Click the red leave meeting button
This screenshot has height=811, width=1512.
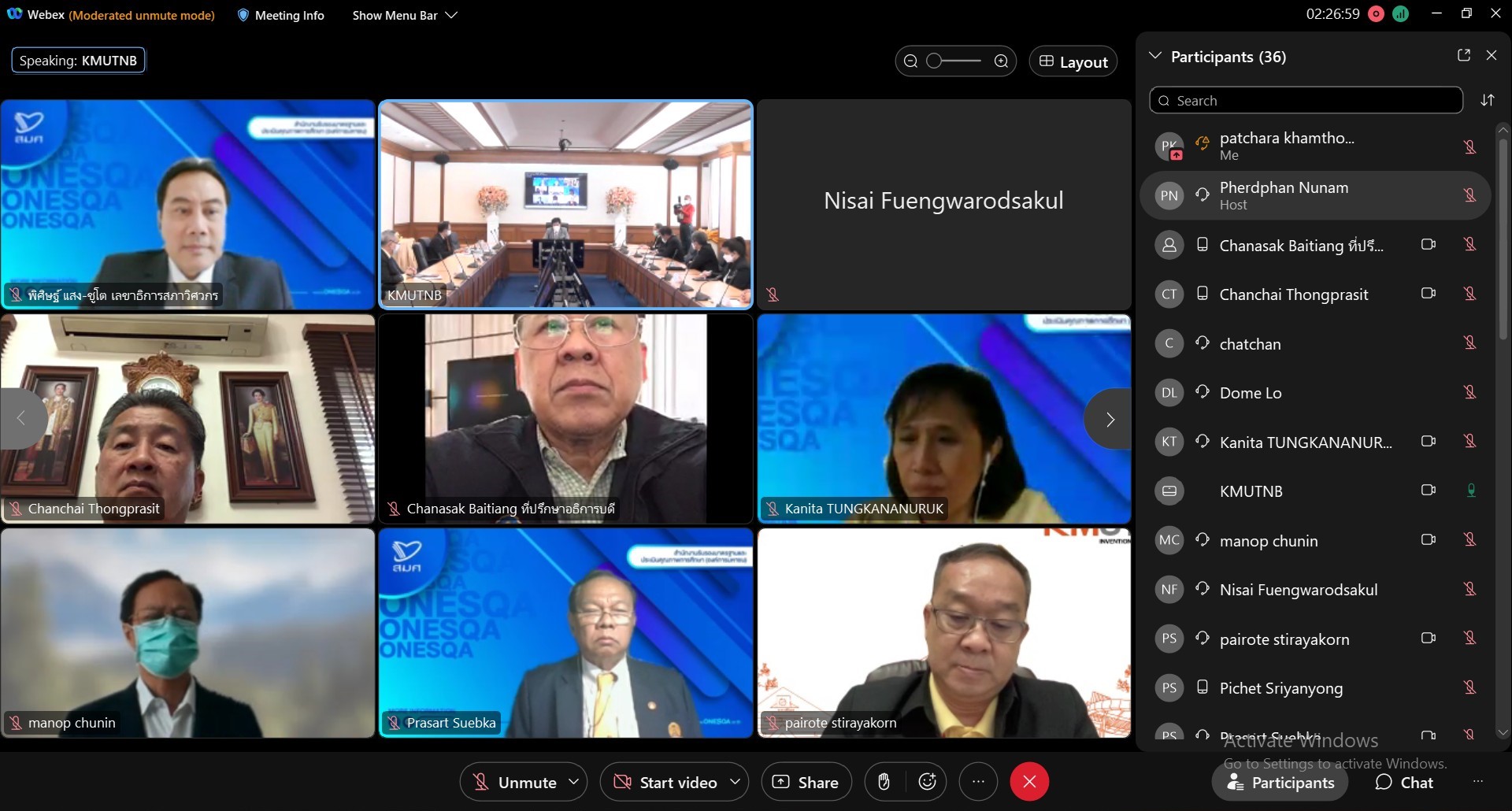click(1028, 782)
